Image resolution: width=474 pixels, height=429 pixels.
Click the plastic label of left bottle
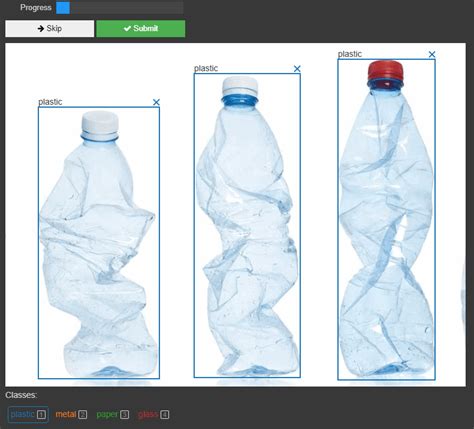pyautogui.click(x=50, y=102)
